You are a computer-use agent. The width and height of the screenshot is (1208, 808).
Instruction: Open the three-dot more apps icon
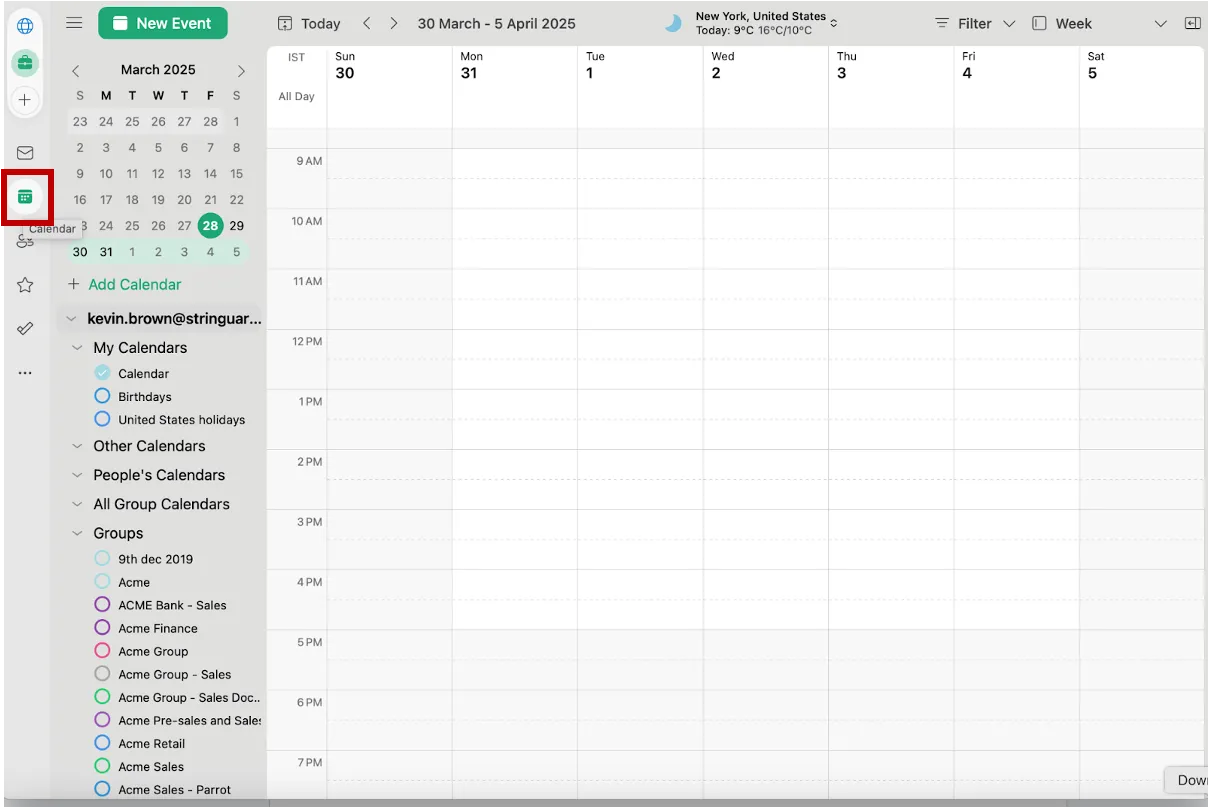tap(25, 373)
